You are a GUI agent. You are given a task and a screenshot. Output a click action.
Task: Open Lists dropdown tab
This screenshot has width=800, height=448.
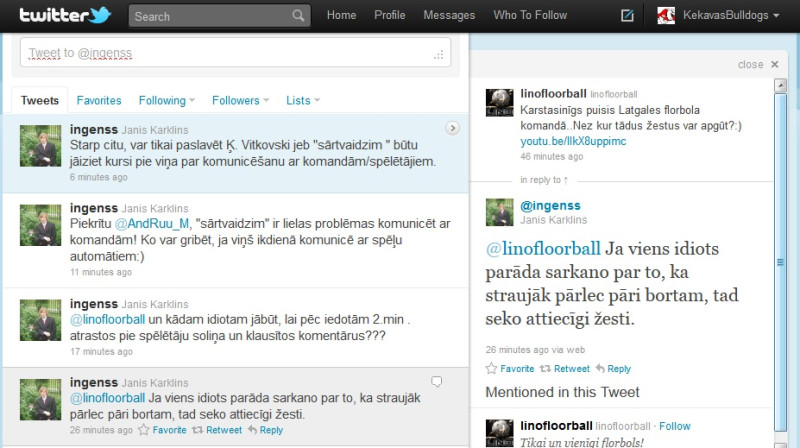click(303, 101)
